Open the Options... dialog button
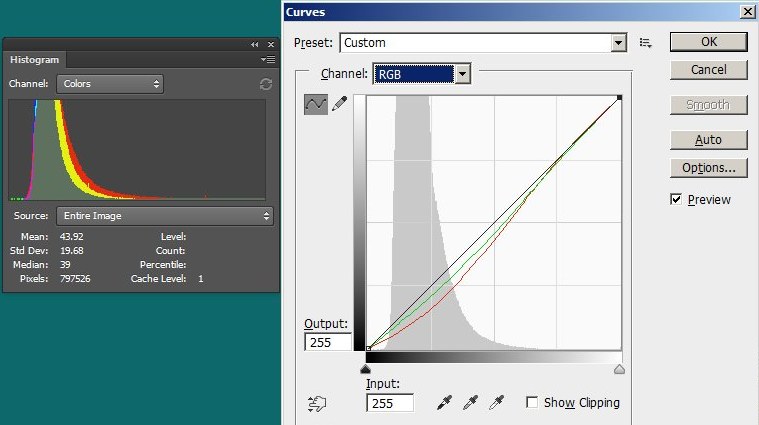 [708, 168]
